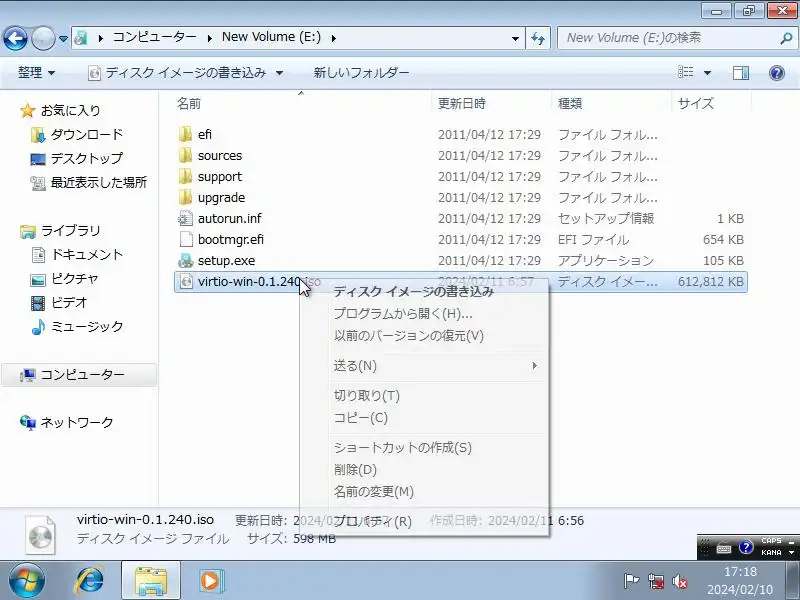Screen dimensions: 800x600
Task: Click the Action Center flag tray icon
Action: (631, 581)
